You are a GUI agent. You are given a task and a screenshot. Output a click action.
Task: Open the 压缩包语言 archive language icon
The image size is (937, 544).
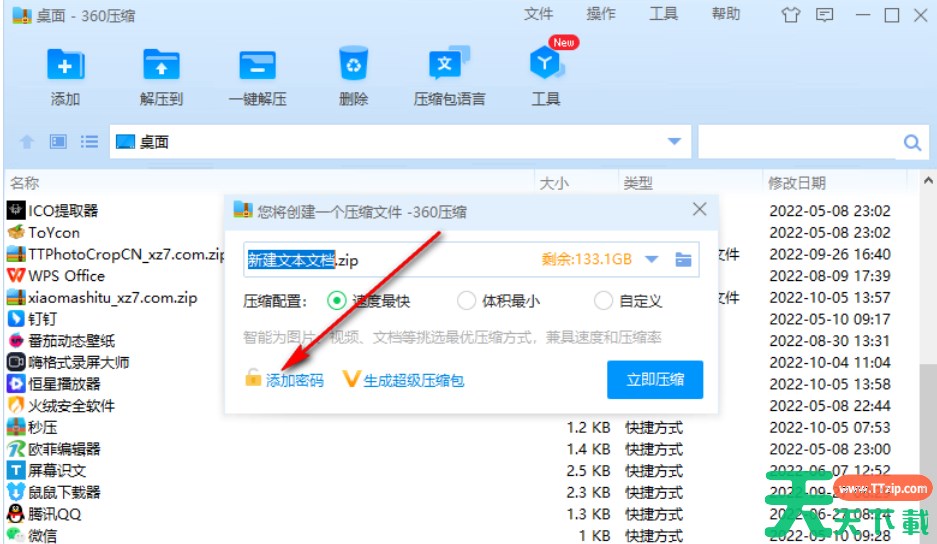click(449, 66)
